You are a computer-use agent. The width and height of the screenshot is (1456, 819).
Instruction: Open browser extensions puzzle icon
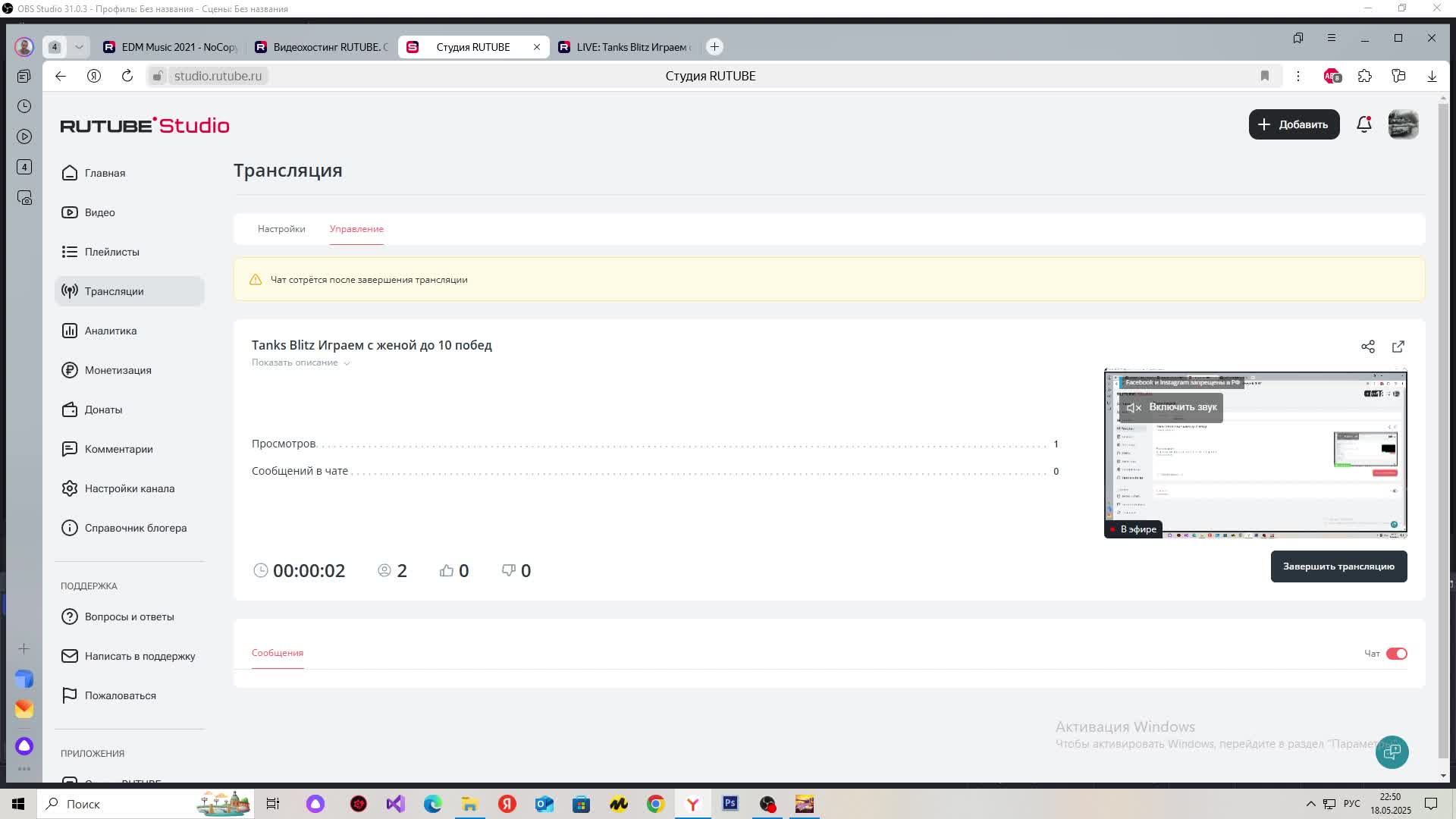(1365, 76)
